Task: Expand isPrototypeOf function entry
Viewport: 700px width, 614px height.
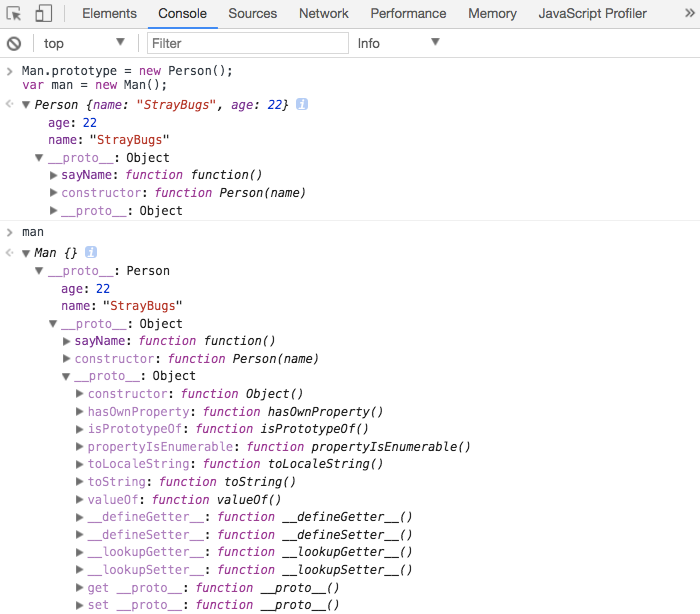Action: click(79, 429)
